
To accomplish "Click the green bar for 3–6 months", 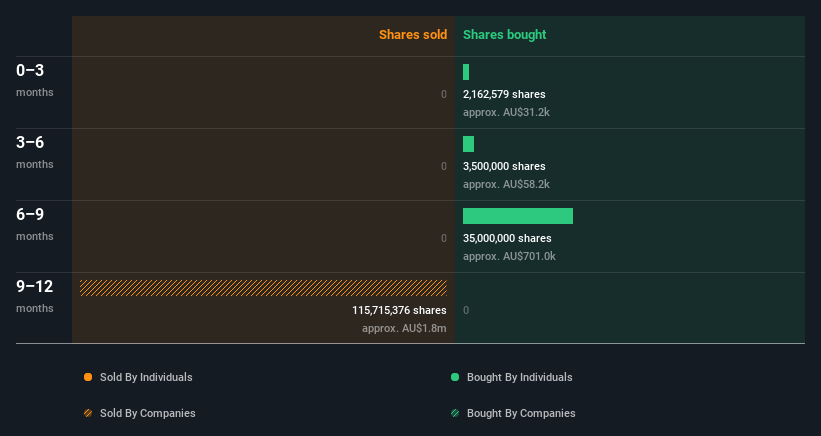I will pos(469,144).
